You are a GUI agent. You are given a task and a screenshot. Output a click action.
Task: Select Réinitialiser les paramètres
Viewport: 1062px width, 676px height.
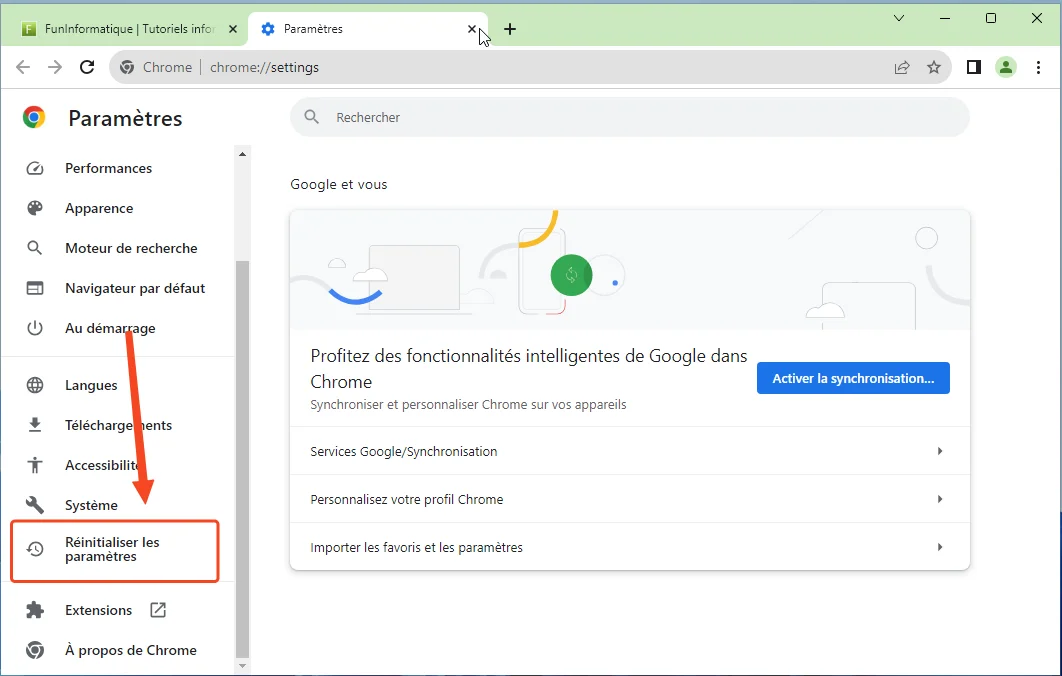click(114, 550)
